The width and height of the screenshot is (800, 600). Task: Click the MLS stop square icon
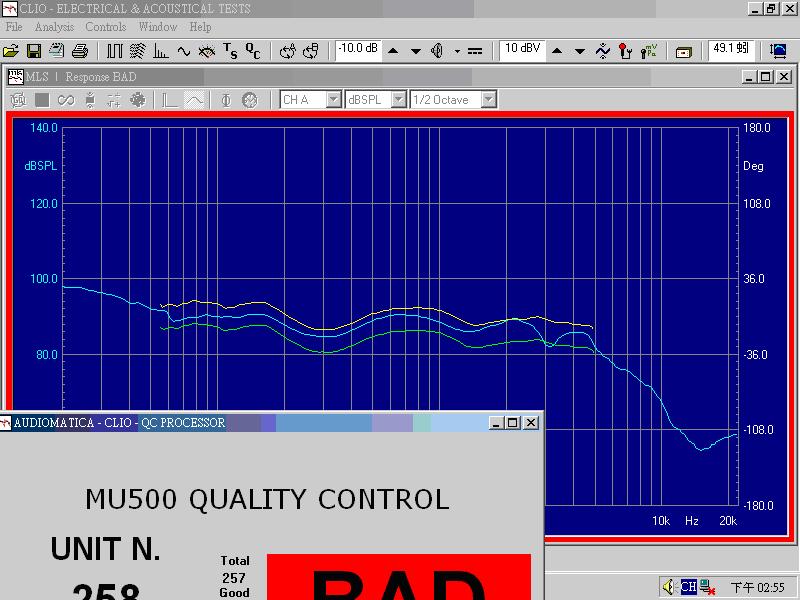point(42,100)
